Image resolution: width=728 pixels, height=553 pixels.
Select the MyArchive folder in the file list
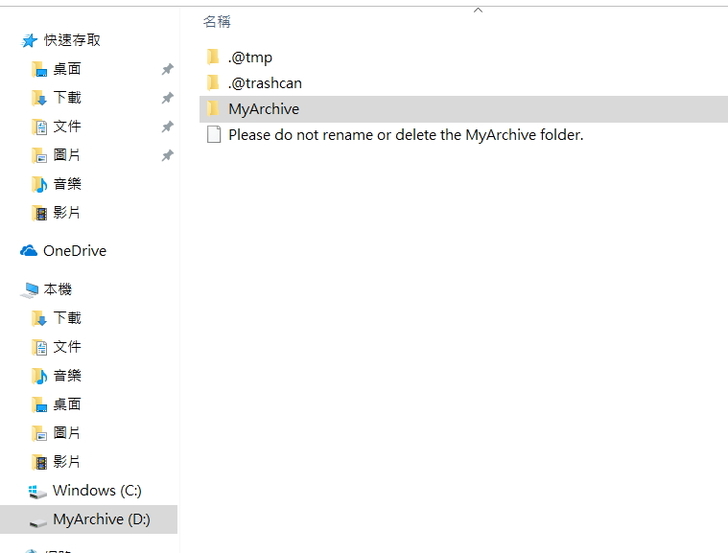coord(263,109)
